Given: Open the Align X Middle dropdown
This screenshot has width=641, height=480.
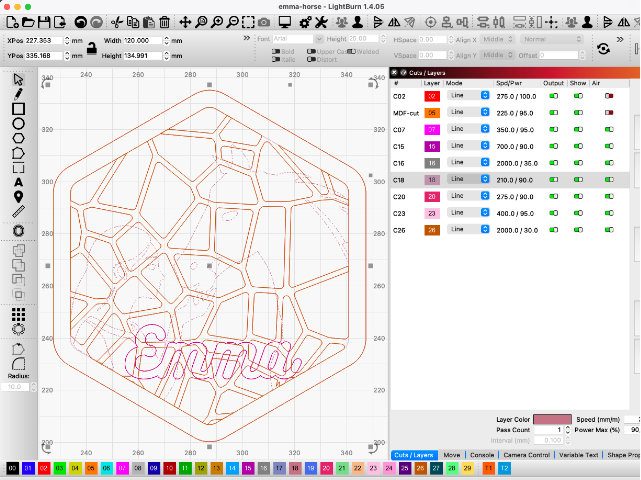Looking at the screenshot, I should tap(496, 39).
